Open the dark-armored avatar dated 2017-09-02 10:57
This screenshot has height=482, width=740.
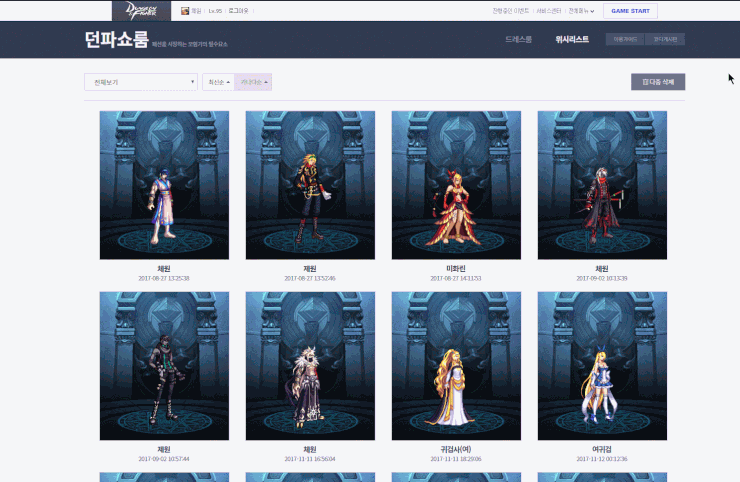tap(164, 366)
